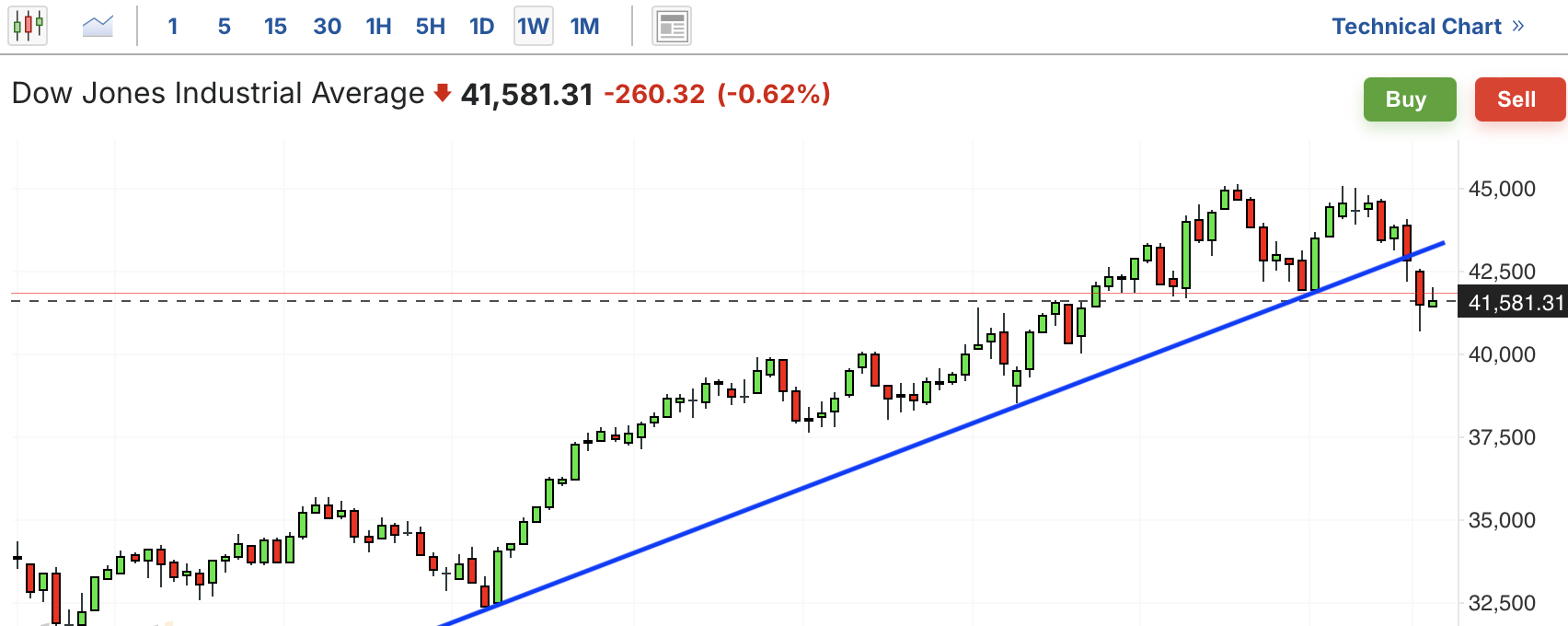Open the Technical Chart link
The height and width of the screenshot is (626, 1568).
click(x=1427, y=27)
